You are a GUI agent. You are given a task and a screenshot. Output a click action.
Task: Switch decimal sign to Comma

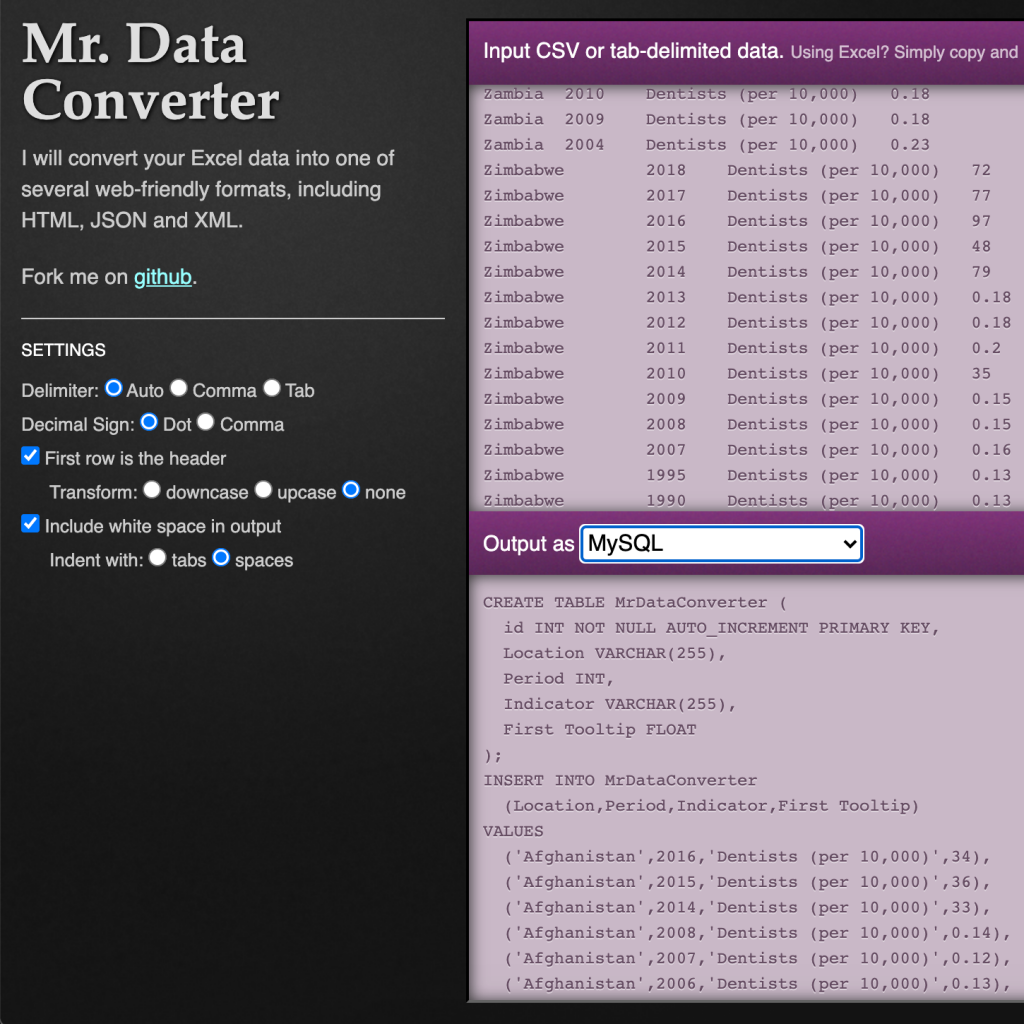tap(206, 423)
